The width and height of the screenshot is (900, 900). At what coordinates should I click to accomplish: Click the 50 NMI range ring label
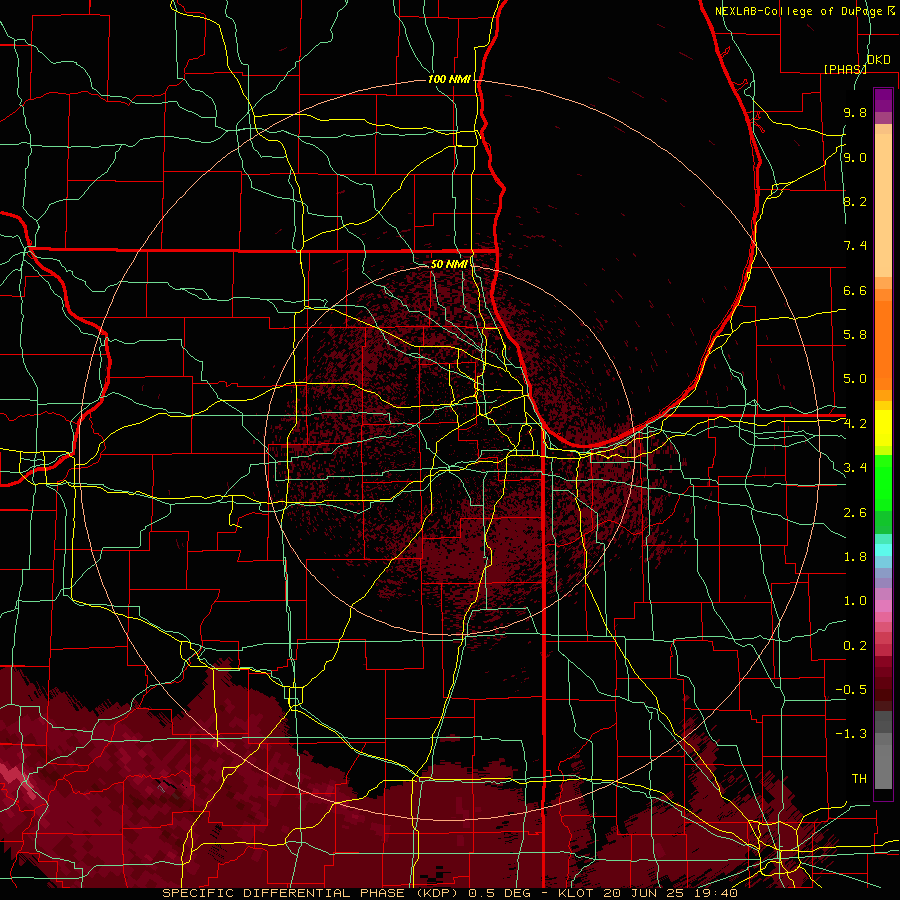pos(449,264)
